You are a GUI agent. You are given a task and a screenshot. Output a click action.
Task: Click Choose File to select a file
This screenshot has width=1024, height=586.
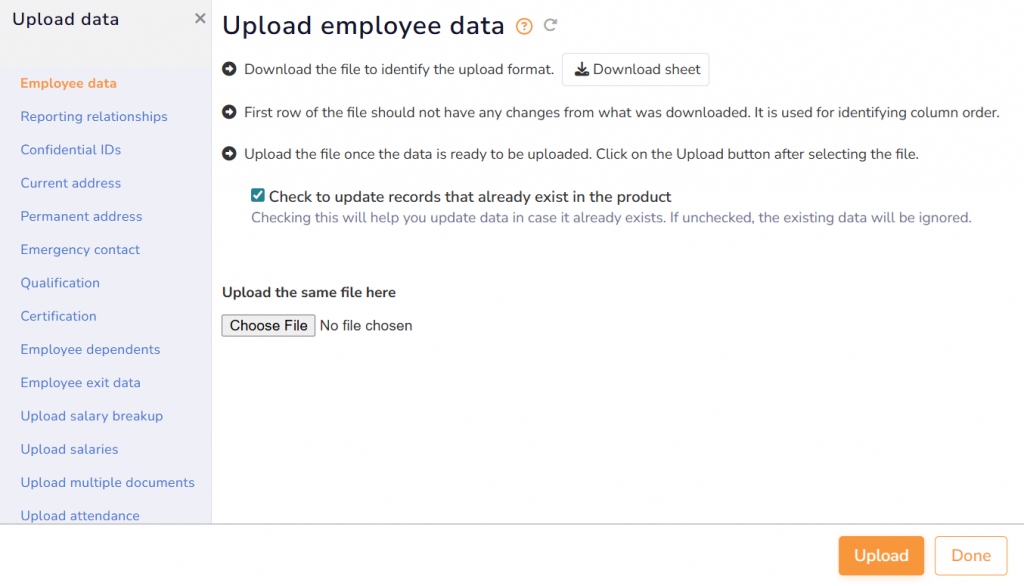click(268, 325)
